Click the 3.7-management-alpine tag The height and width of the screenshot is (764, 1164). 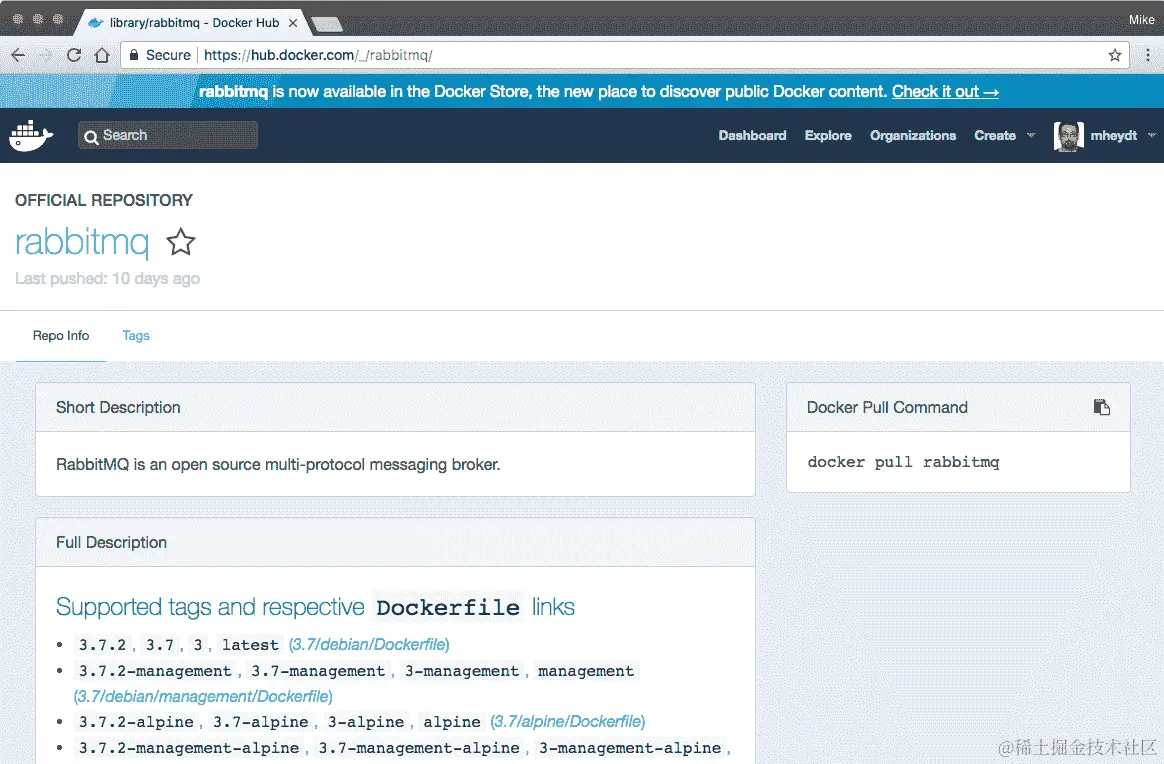click(419, 748)
